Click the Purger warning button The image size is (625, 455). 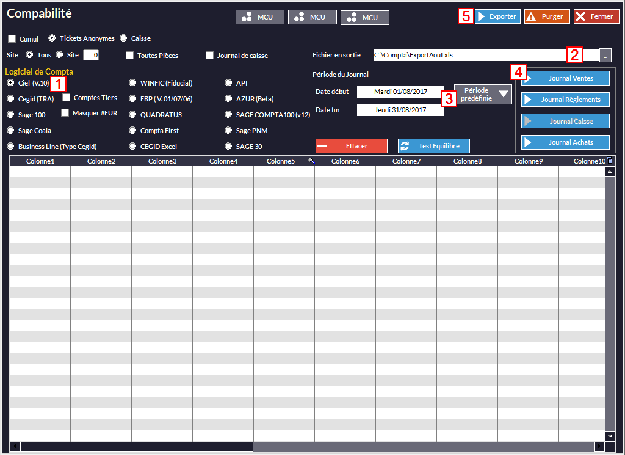547,17
